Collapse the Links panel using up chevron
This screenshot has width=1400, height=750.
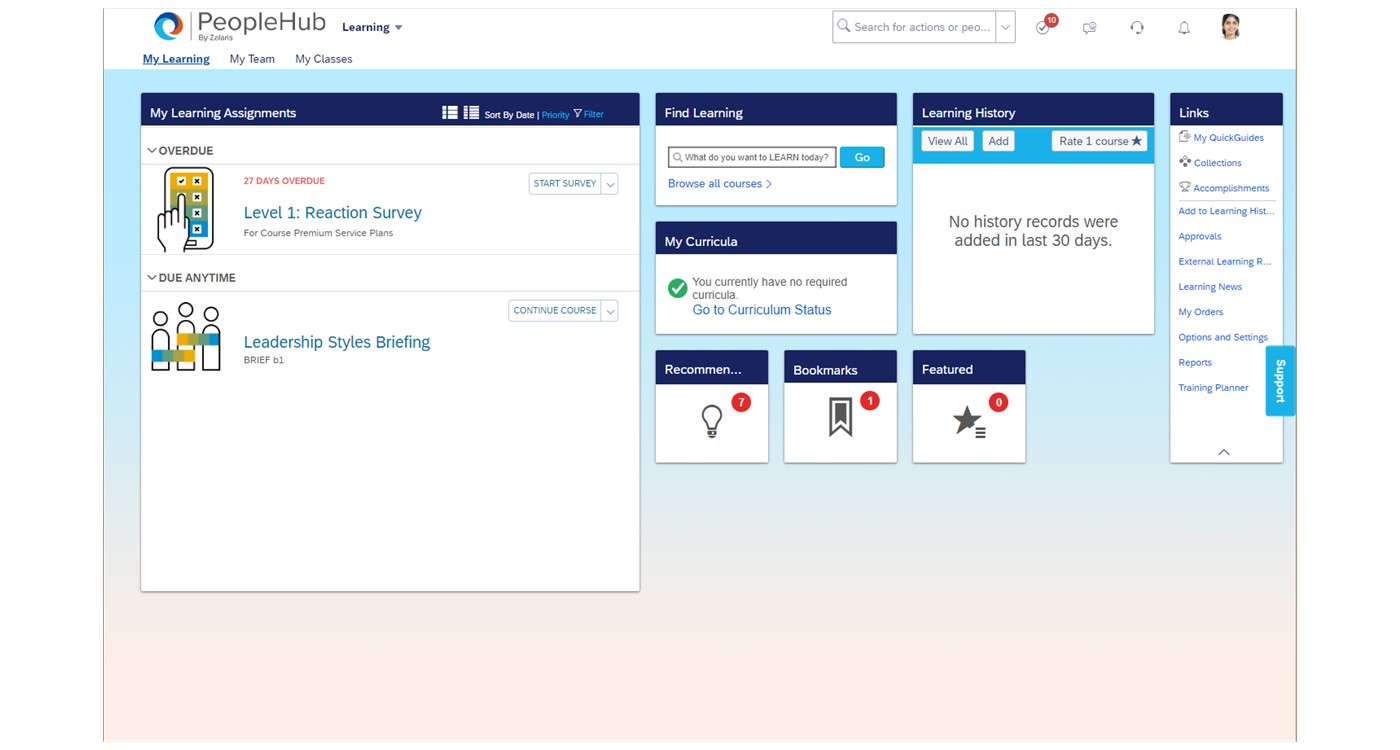1224,452
